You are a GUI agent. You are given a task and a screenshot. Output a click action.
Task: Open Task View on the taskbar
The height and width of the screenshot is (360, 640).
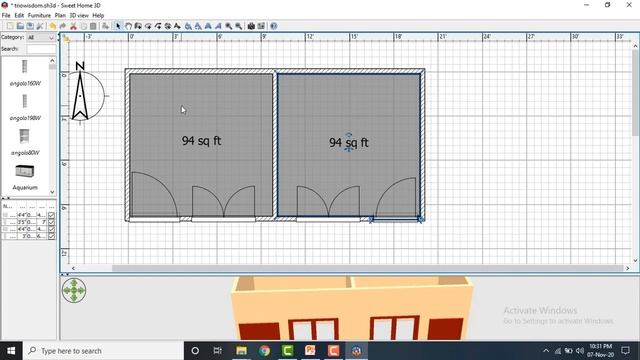[x=218, y=351]
